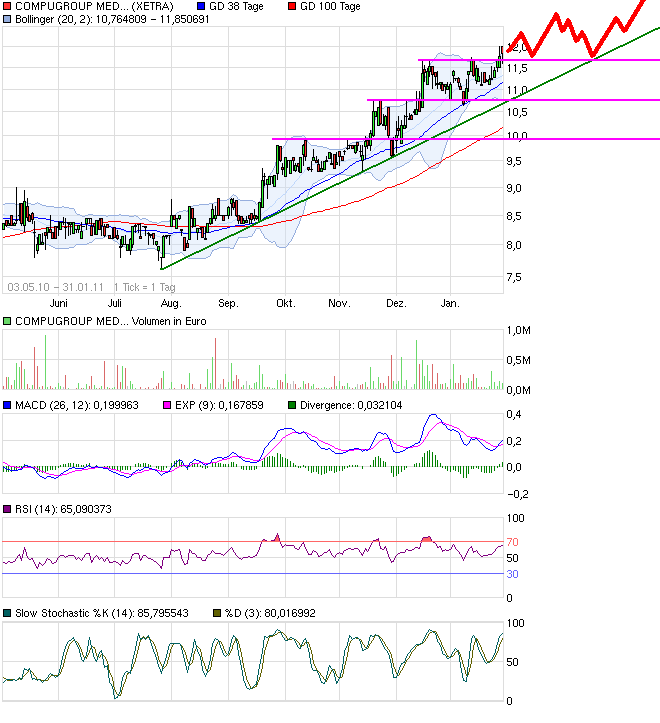Select the Dez. month label on the time axis
The width and height of the screenshot is (660, 723).
(x=396, y=303)
